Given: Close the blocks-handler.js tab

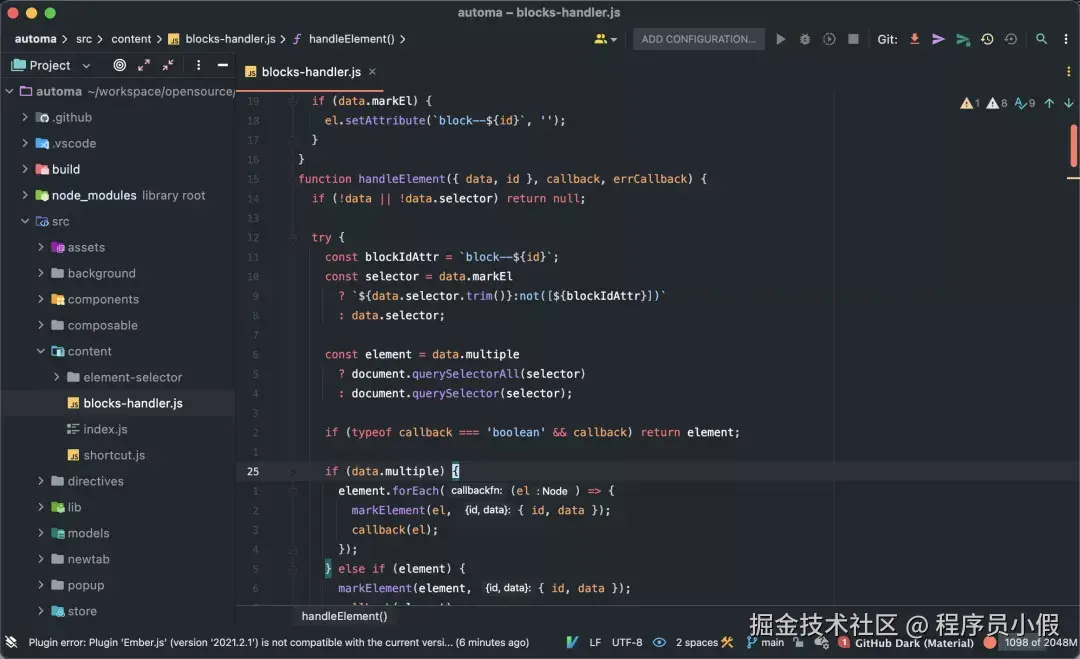Looking at the screenshot, I should point(372,72).
